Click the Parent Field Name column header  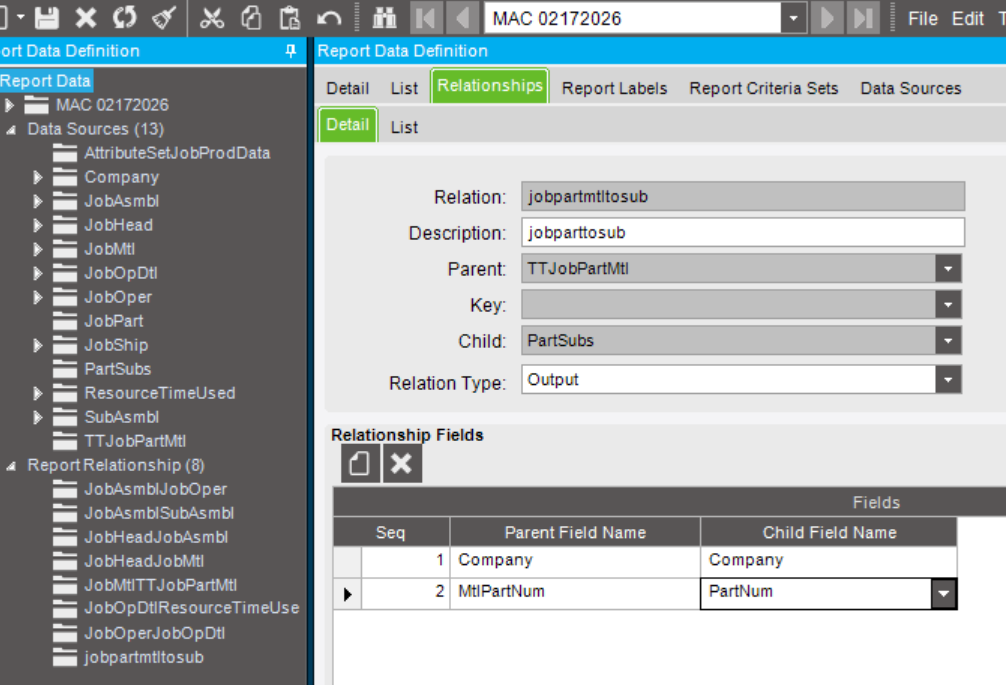[575, 532]
